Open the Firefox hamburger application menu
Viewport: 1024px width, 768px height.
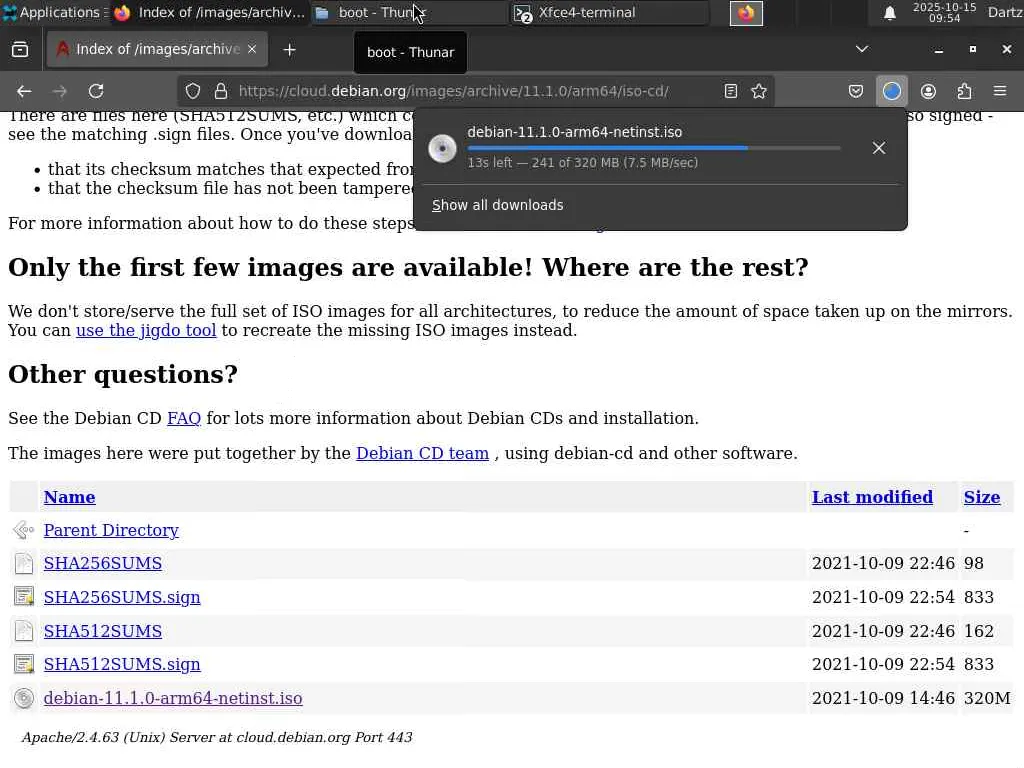1000,91
